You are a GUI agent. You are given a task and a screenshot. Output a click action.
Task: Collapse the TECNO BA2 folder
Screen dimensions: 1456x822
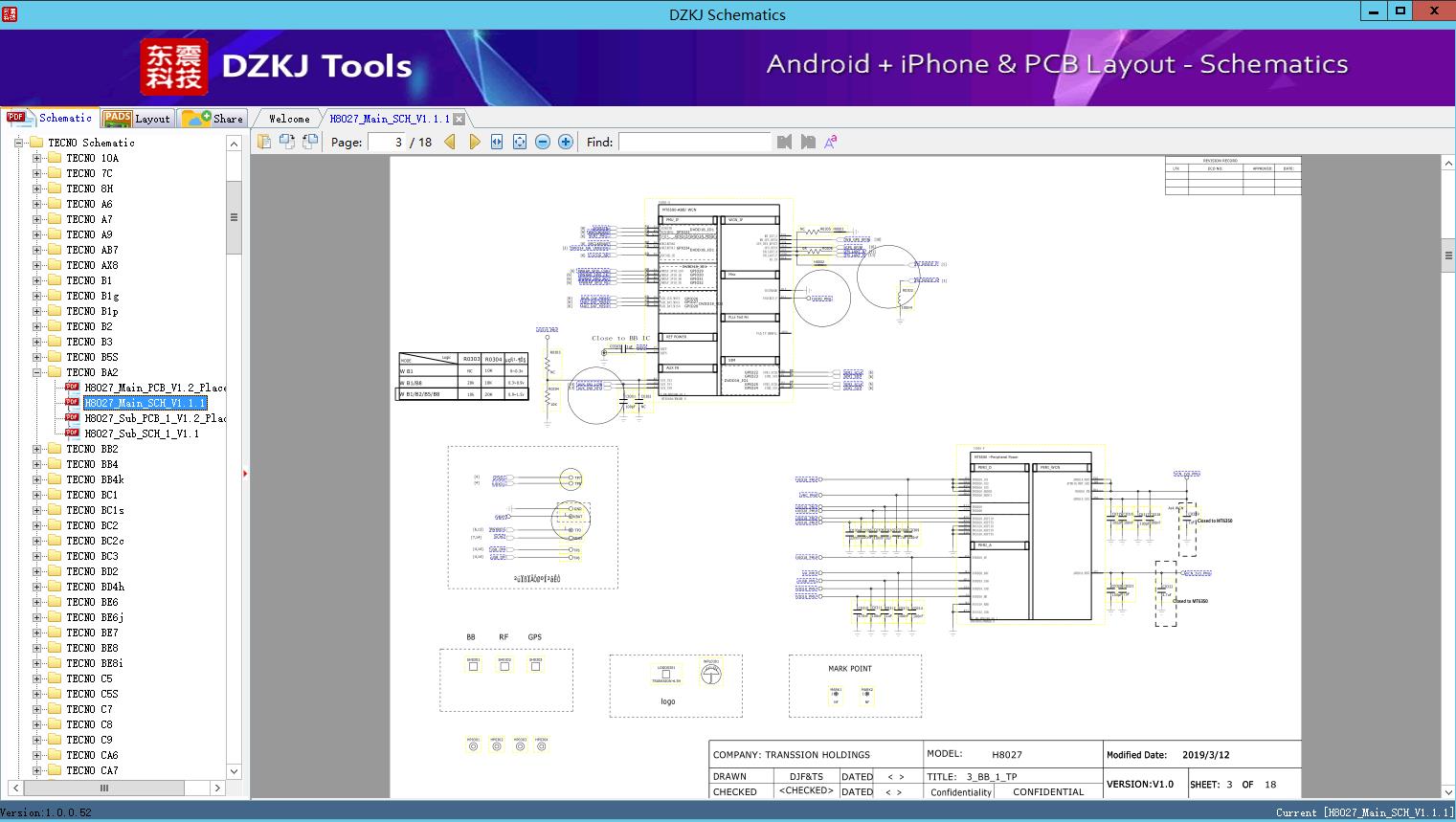pos(37,372)
